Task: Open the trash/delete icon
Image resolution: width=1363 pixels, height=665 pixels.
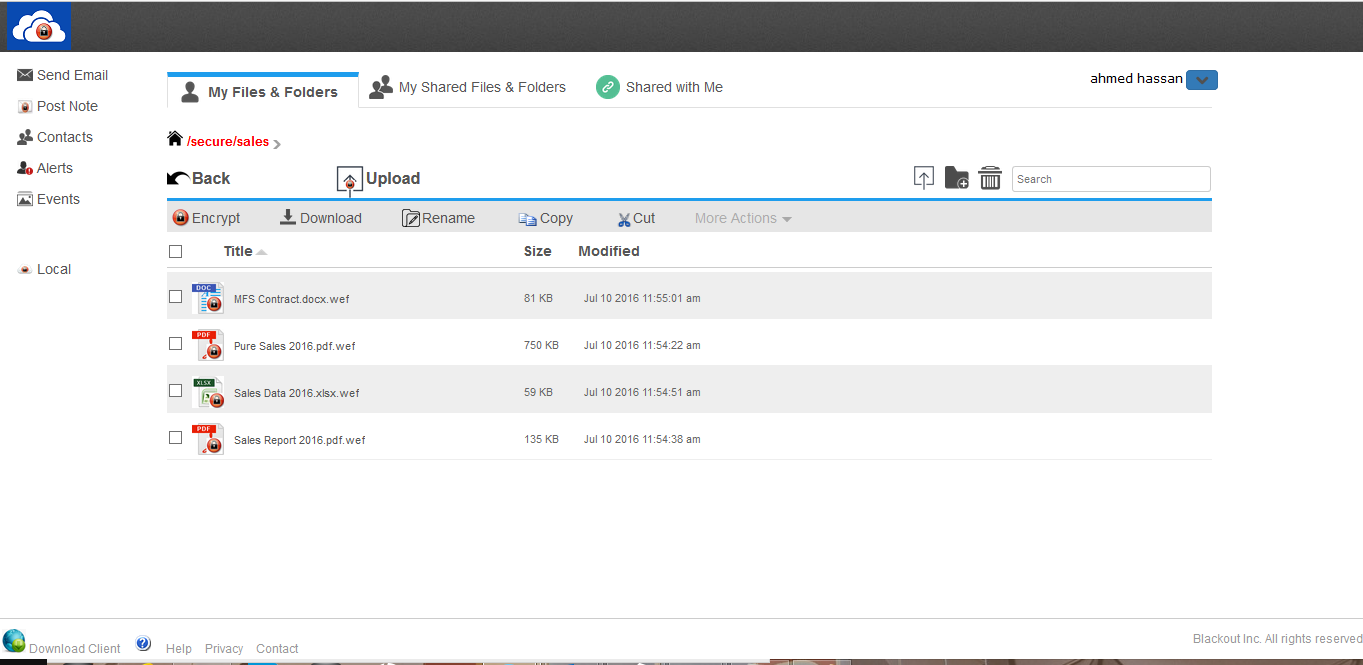Action: click(990, 177)
